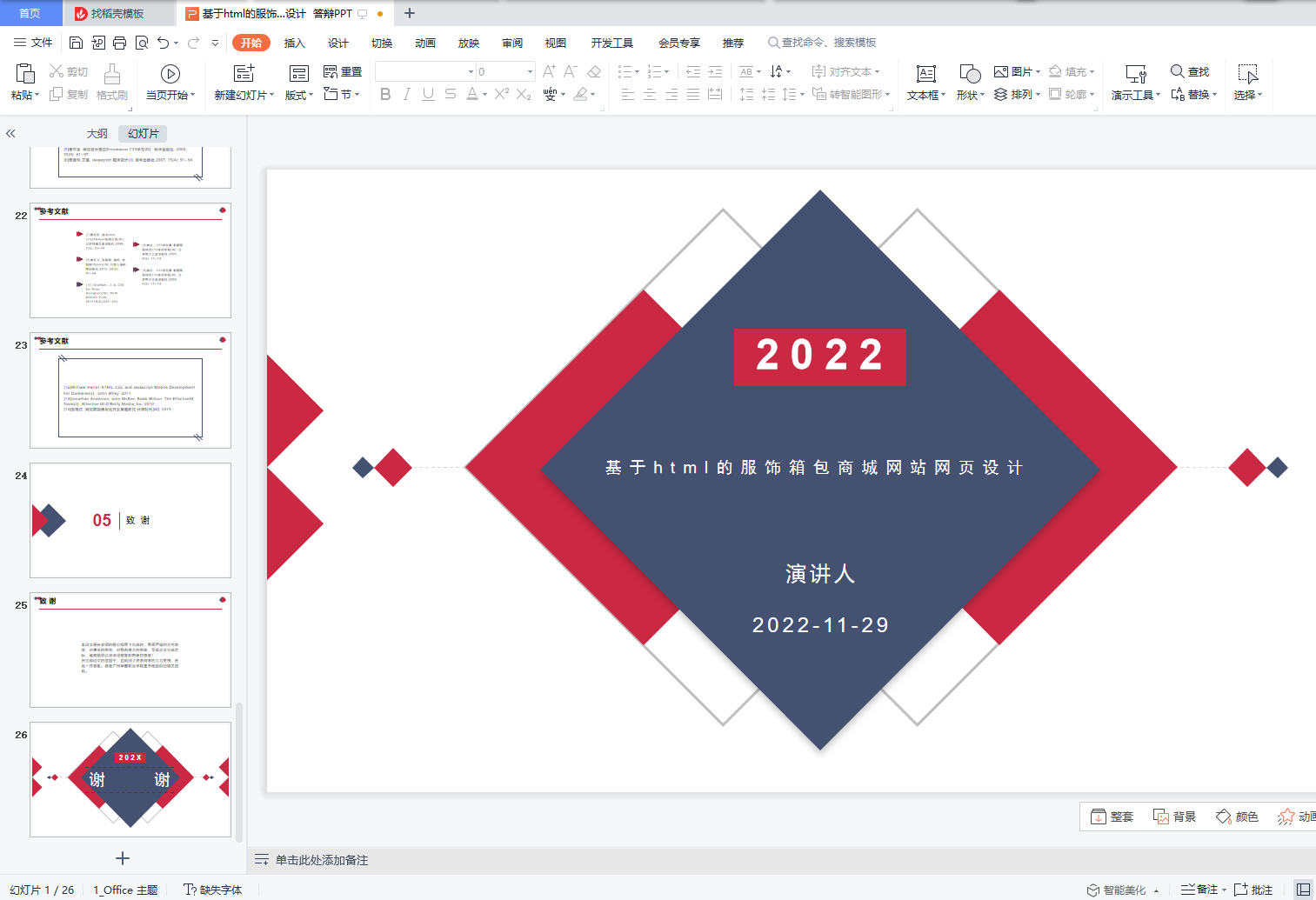1316x900 pixels.
Task: Click the notes area '单击此处添加备注'
Action: pyautogui.click(x=322, y=860)
